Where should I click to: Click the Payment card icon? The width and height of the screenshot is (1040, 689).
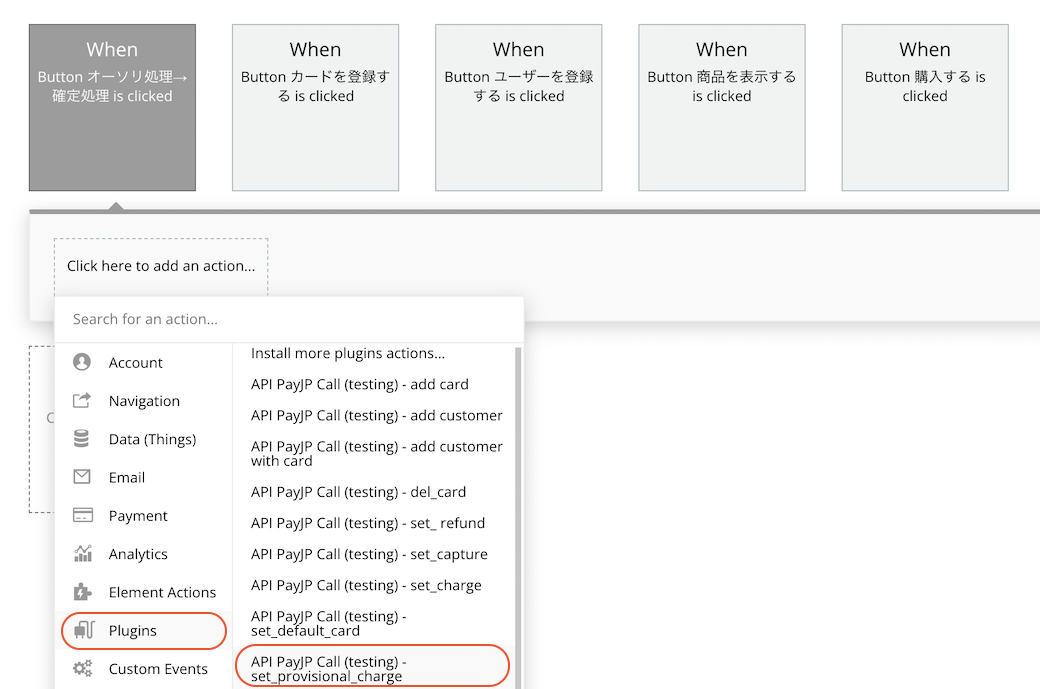pos(82,515)
